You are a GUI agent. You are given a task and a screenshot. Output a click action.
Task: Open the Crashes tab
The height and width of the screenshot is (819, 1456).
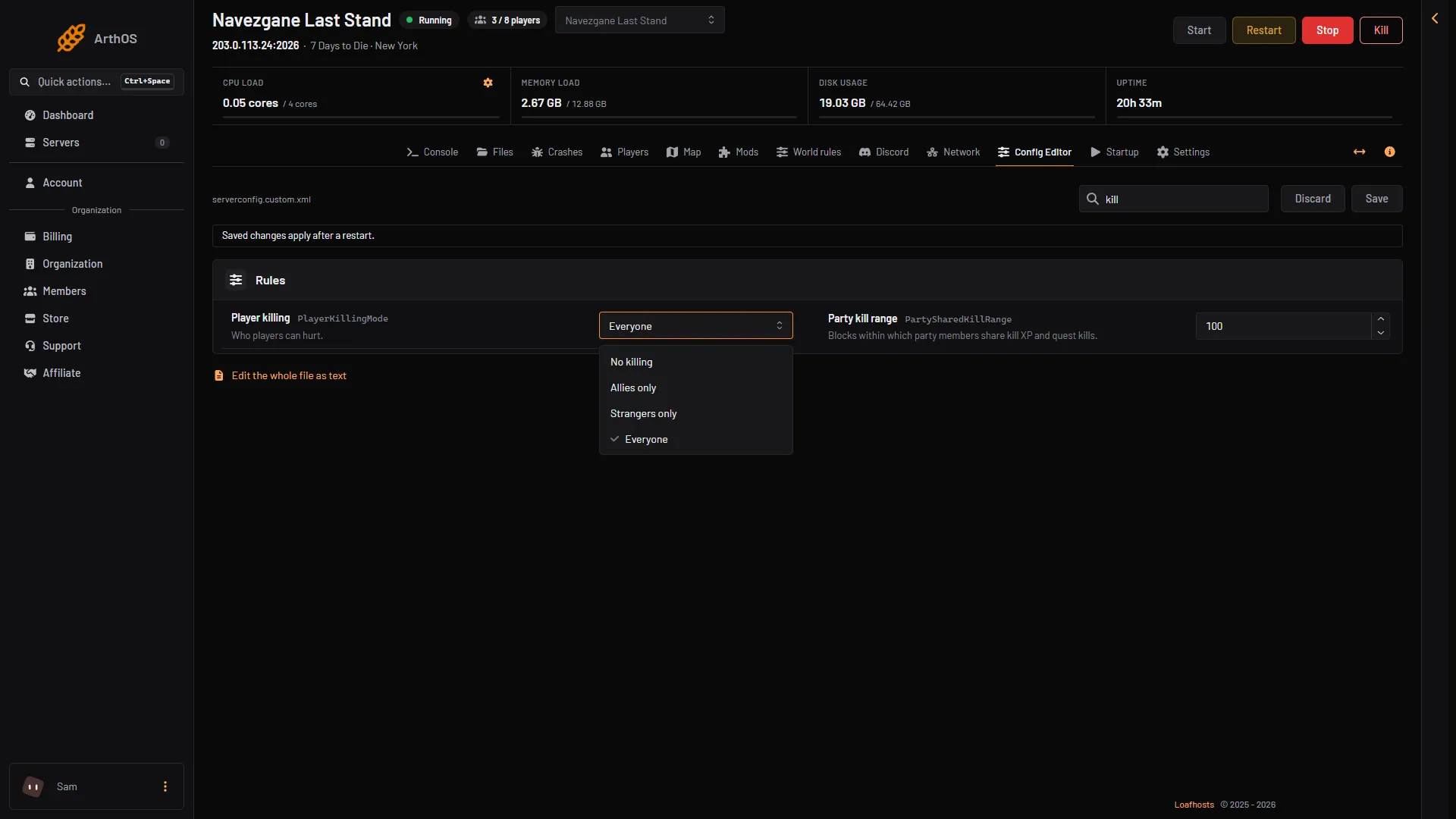click(x=557, y=152)
